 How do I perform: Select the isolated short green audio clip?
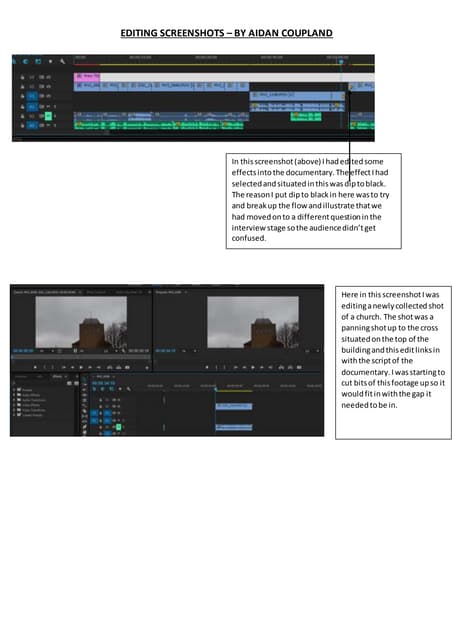point(306,116)
